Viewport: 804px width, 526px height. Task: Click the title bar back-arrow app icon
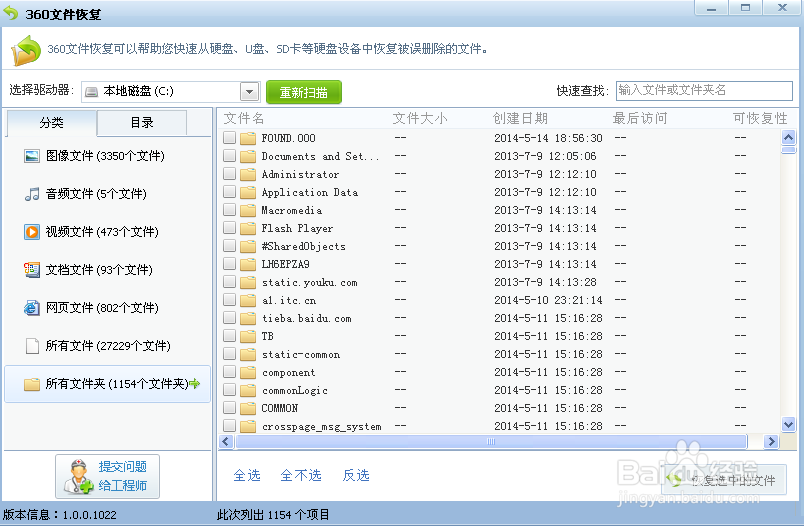(10, 13)
